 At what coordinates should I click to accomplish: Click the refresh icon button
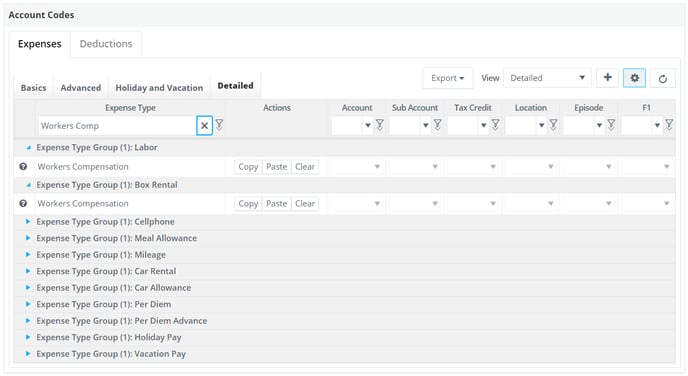663,79
